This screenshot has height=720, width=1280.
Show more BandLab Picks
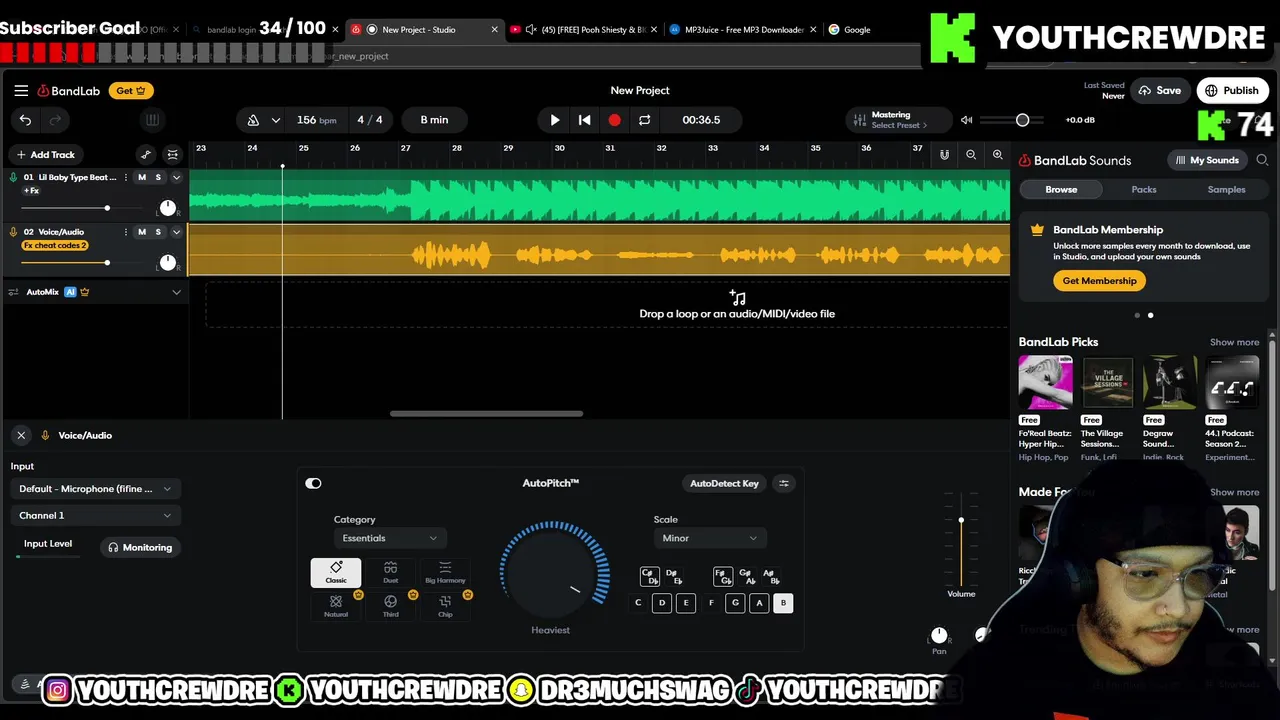[x=1234, y=342]
